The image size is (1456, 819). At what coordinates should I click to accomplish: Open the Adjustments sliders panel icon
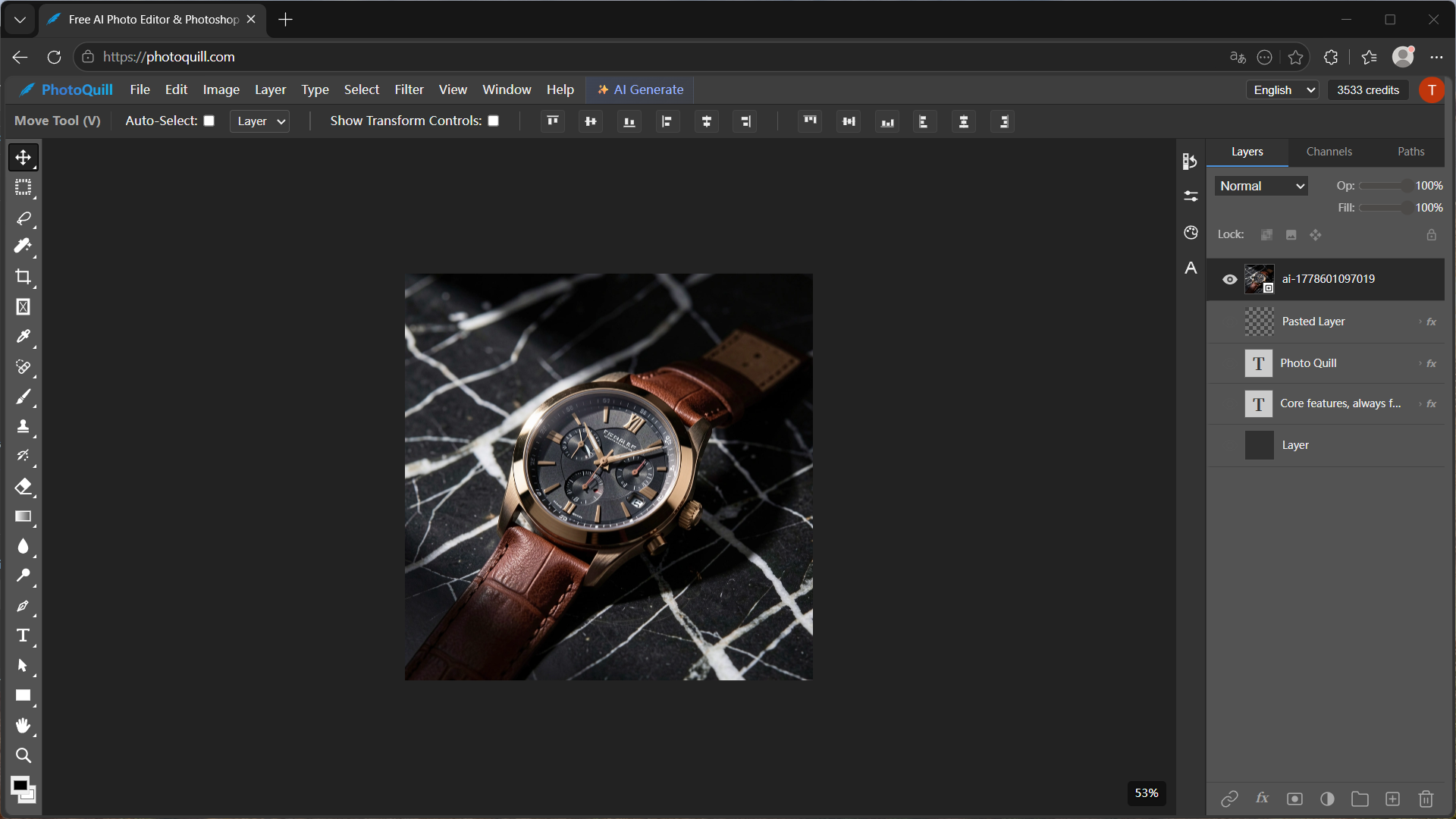coord(1191,196)
